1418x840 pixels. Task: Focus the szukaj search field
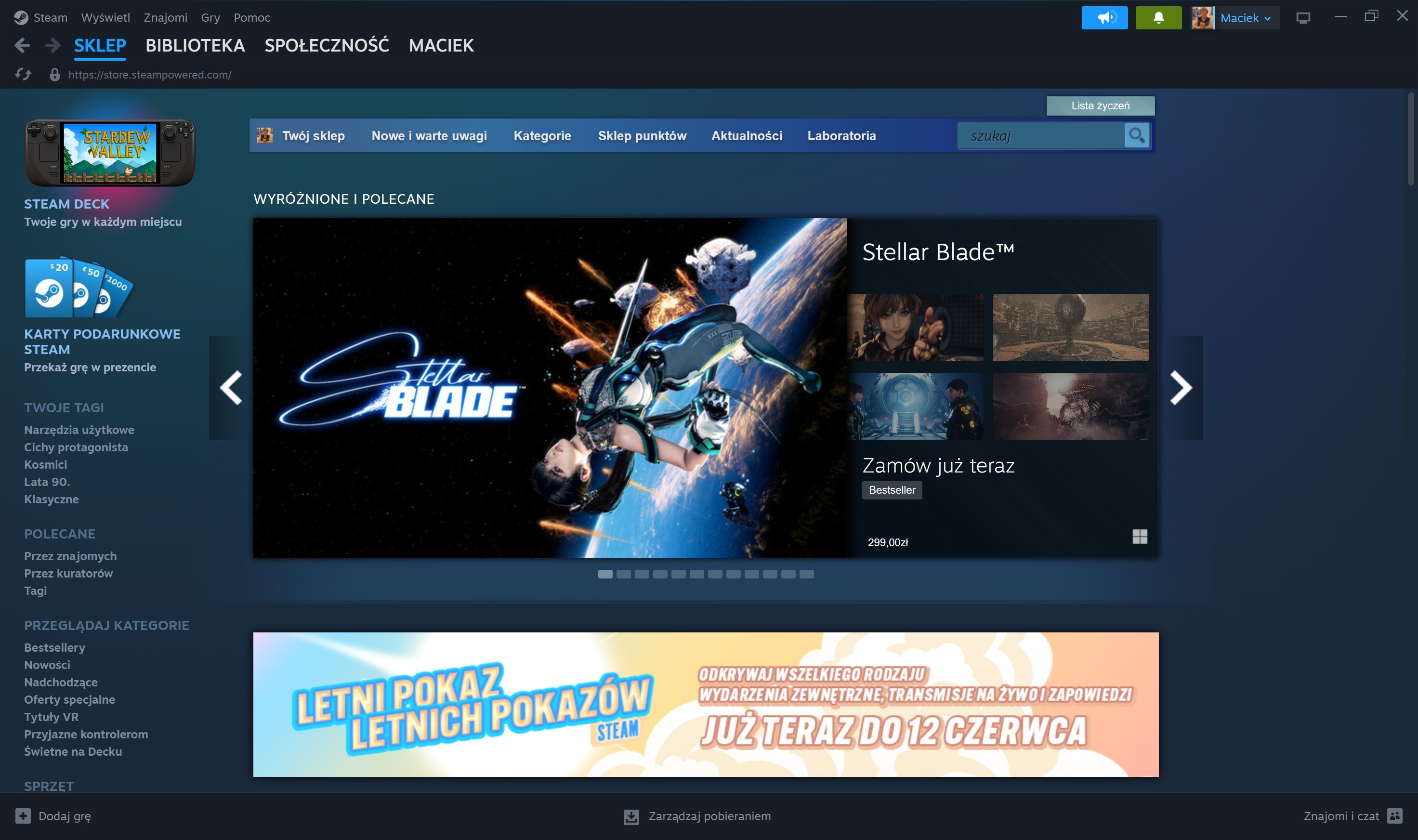(1040, 136)
